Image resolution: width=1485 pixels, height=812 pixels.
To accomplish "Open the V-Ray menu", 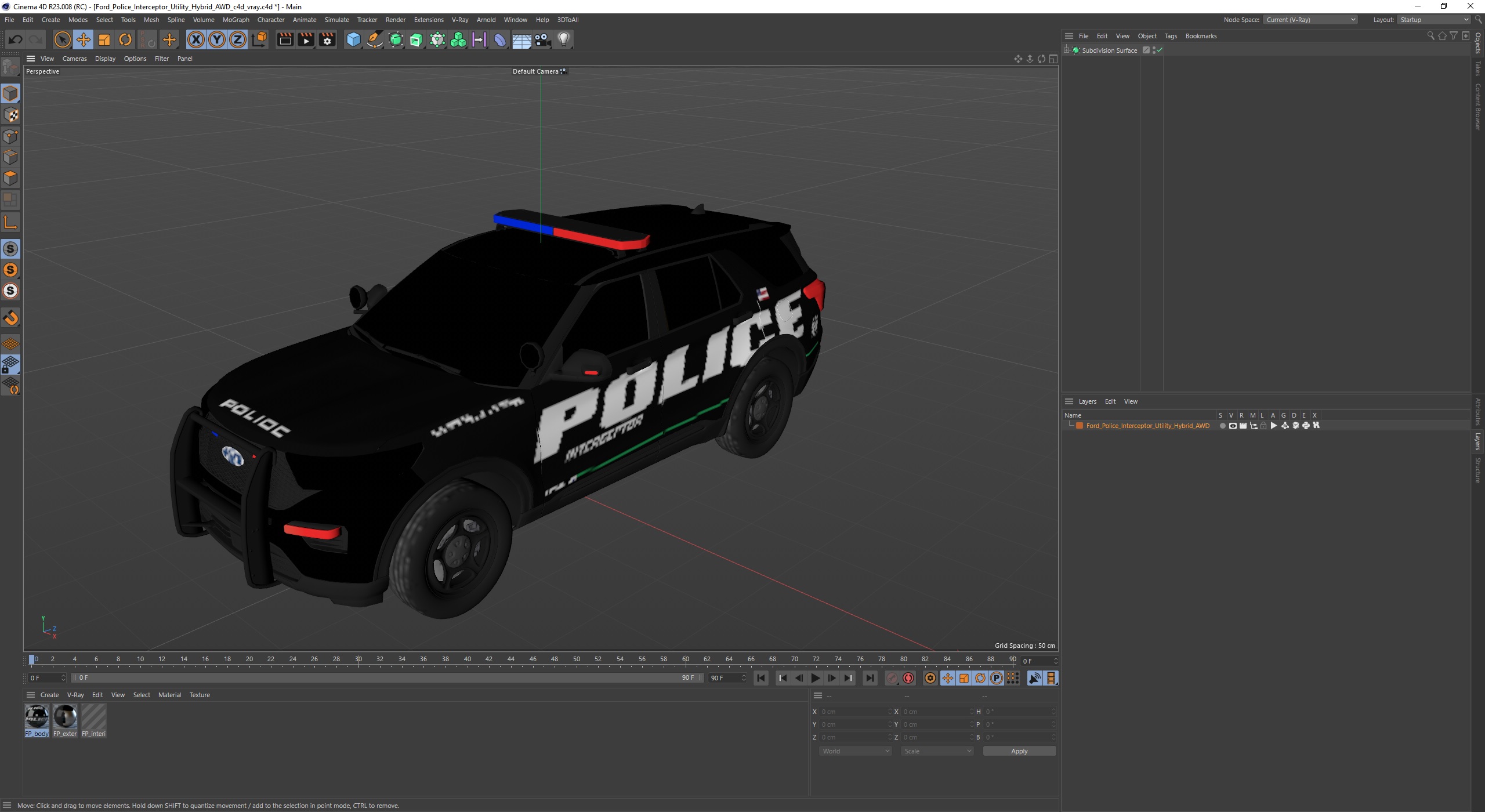I will tap(460, 20).
